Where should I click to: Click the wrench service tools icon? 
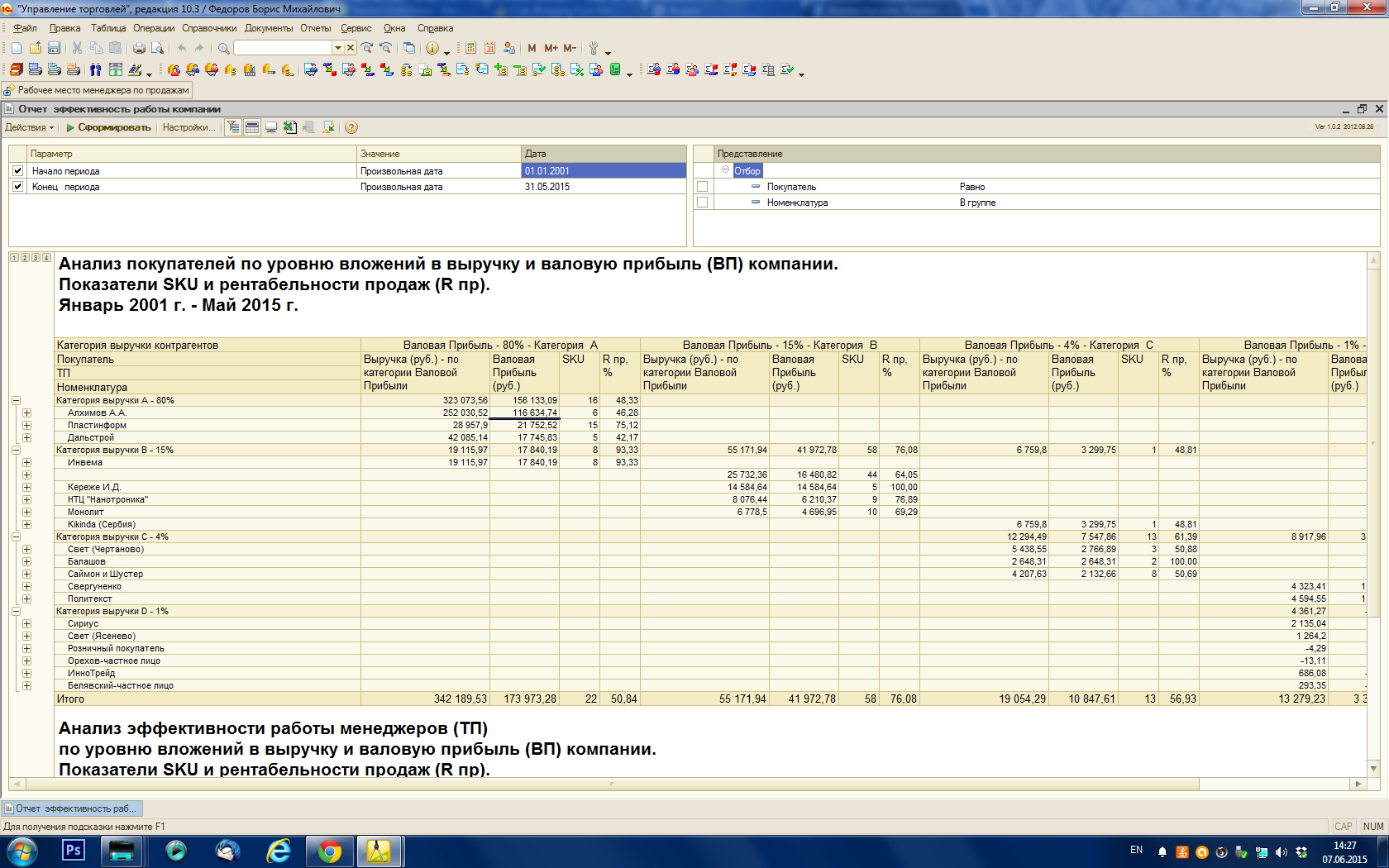tap(593, 48)
